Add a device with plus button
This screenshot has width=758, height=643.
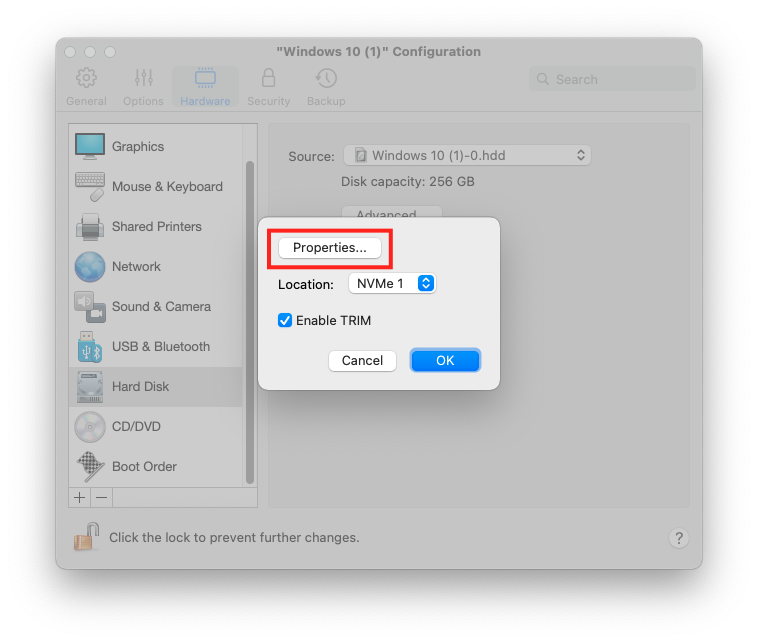pyautogui.click(x=80, y=497)
